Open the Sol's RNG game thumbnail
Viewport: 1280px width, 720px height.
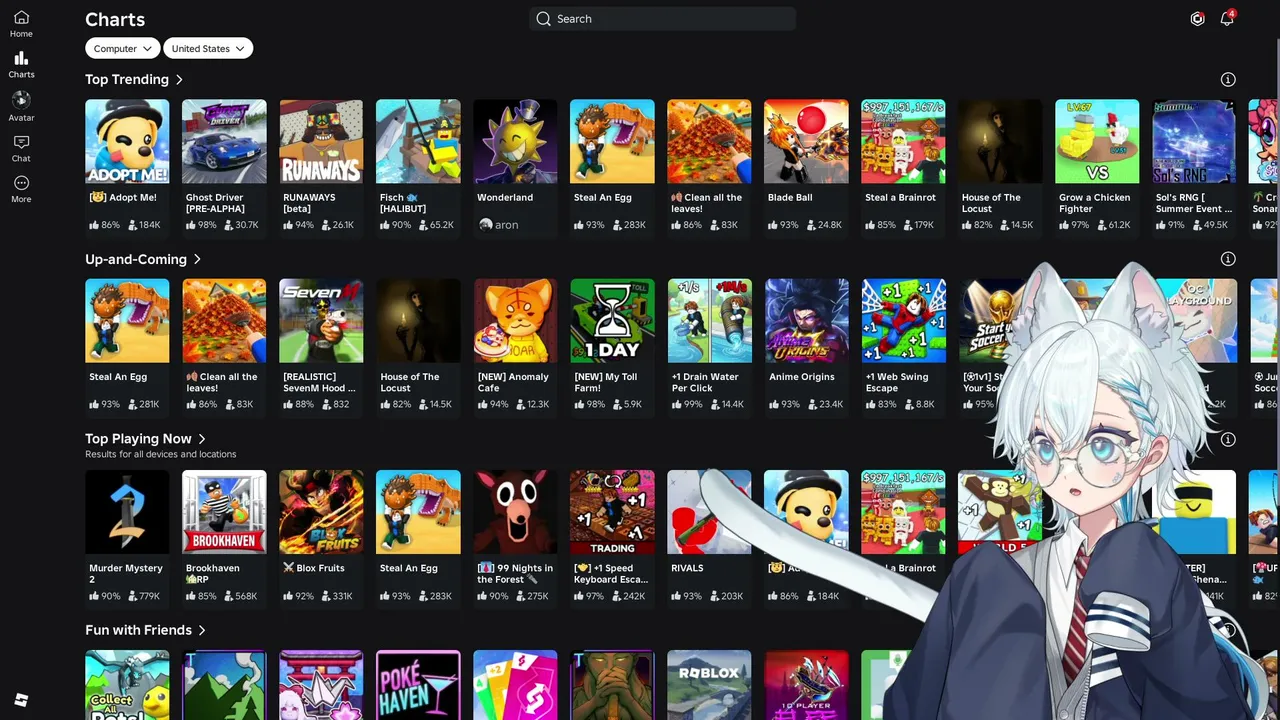pos(1194,141)
